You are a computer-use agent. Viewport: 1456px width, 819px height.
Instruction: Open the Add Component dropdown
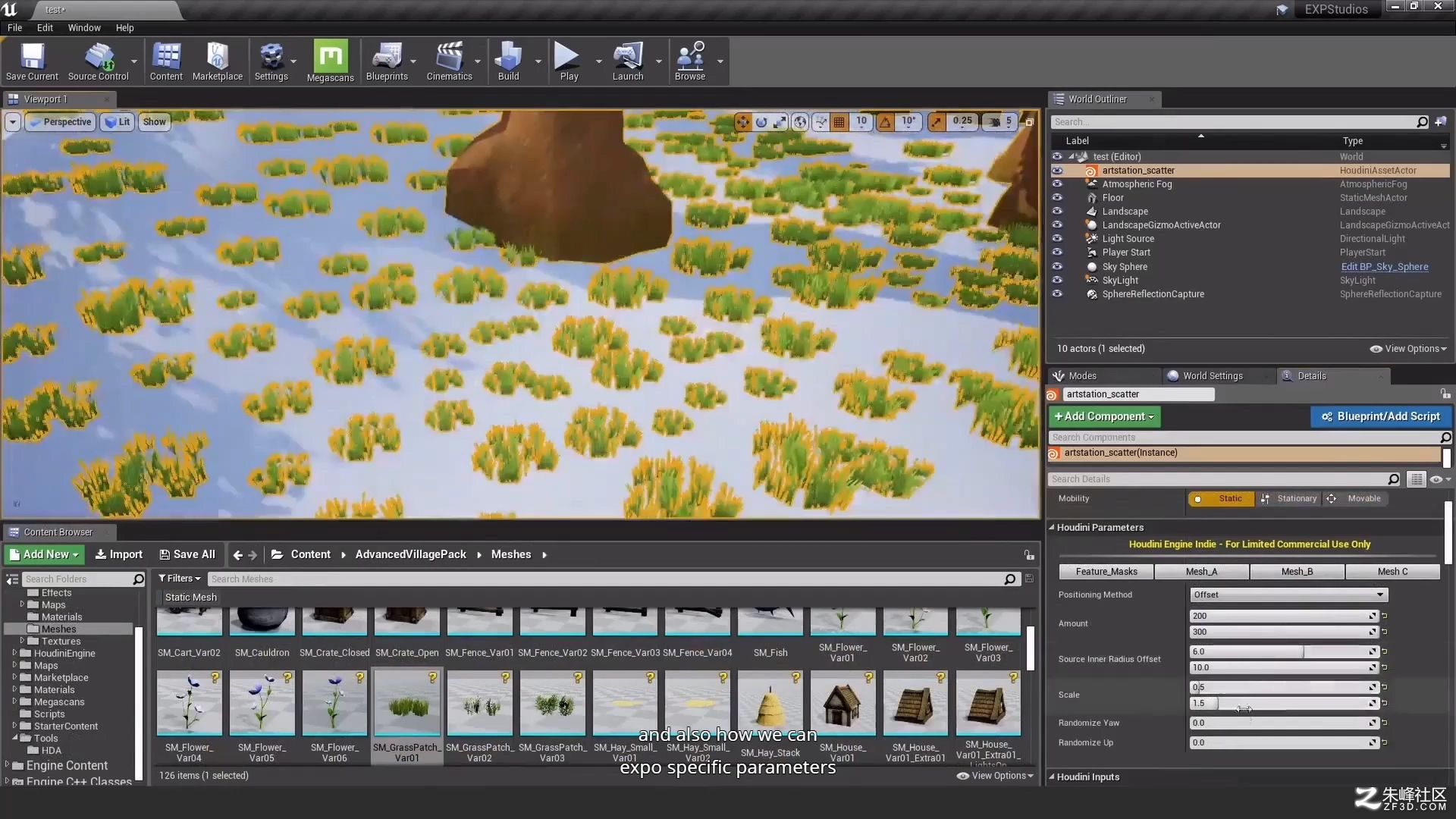pyautogui.click(x=1104, y=416)
